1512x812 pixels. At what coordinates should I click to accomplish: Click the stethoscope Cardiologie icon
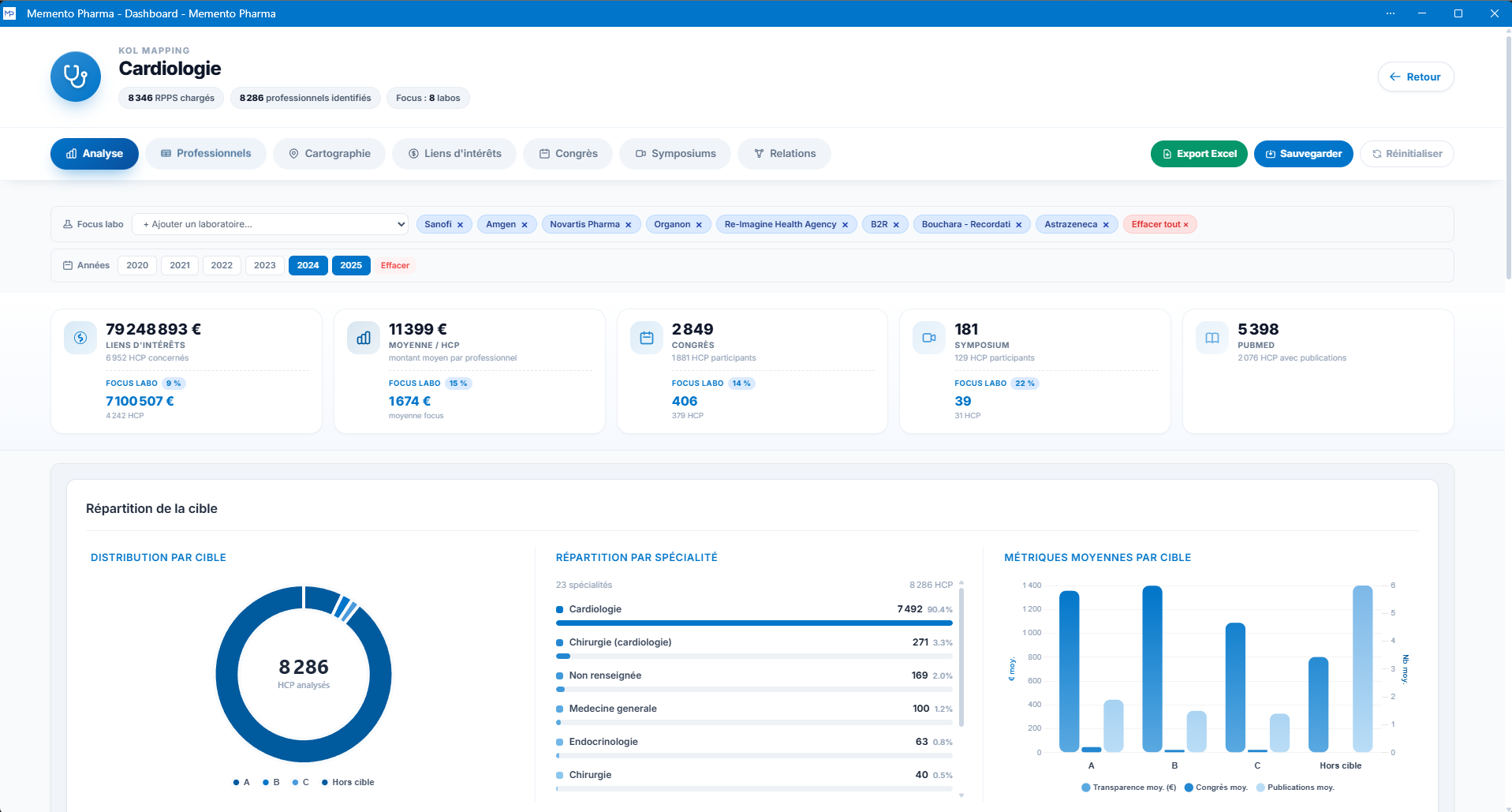(x=76, y=77)
